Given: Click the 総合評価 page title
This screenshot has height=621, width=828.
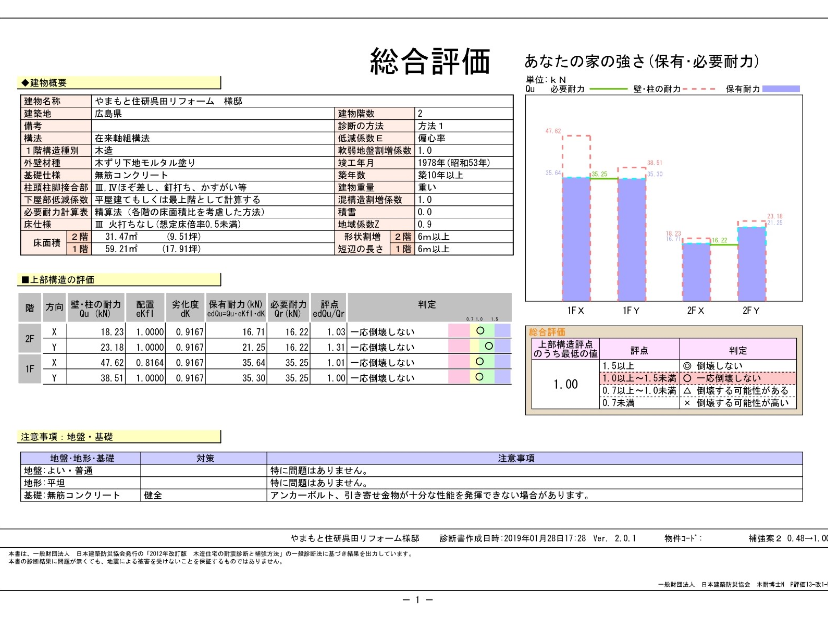Looking at the screenshot, I should [430, 61].
